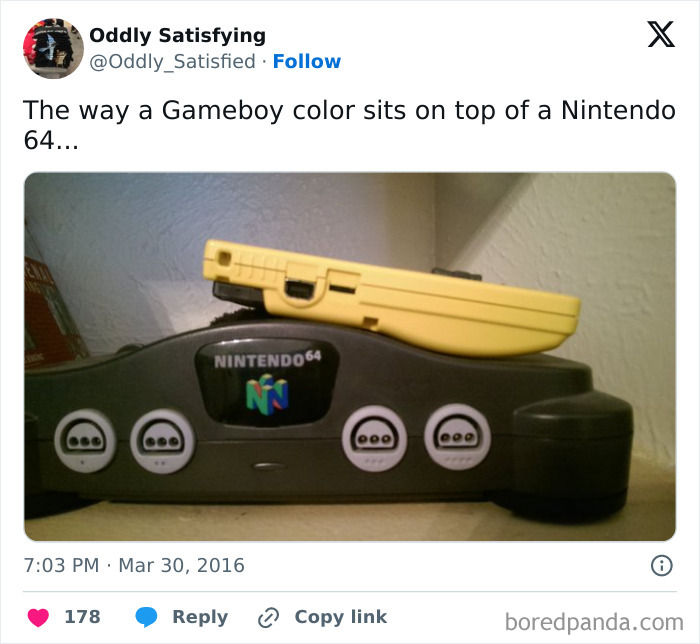Click the blue reply speech bubble icon

coord(146,617)
